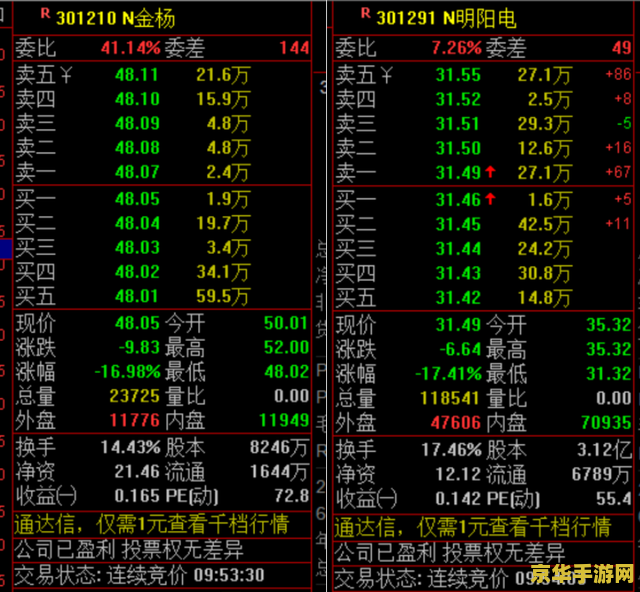Select buy-two price 31.45
Screen dimensions: 640x592
click(458, 224)
